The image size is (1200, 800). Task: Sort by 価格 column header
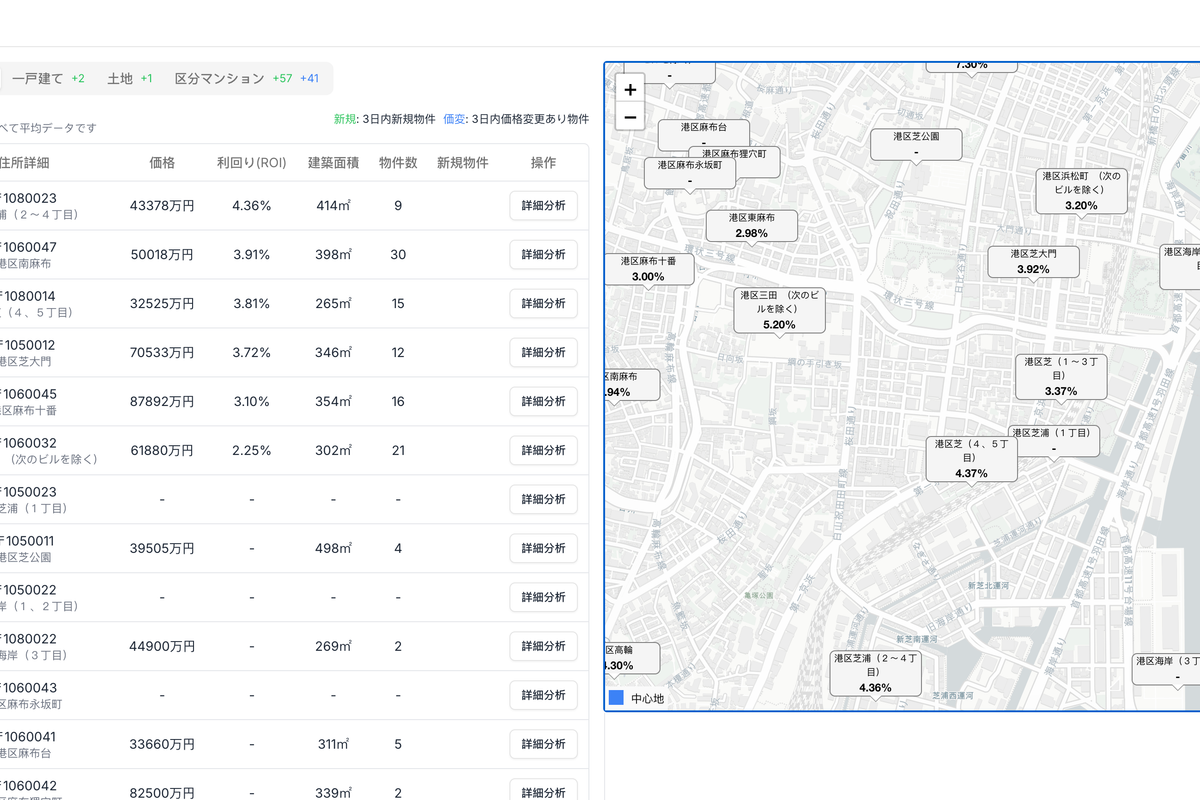click(162, 162)
